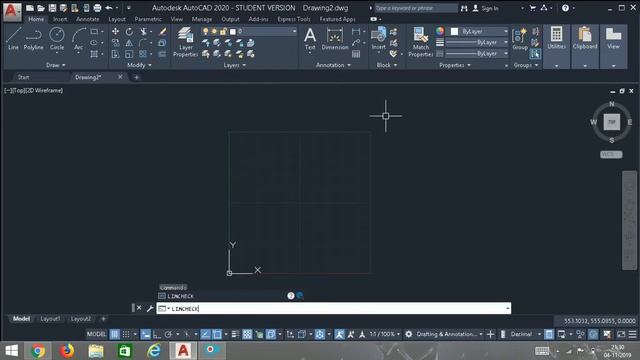Select the Line tool
The height and width of the screenshot is (360, 640).
click(13, 39)
